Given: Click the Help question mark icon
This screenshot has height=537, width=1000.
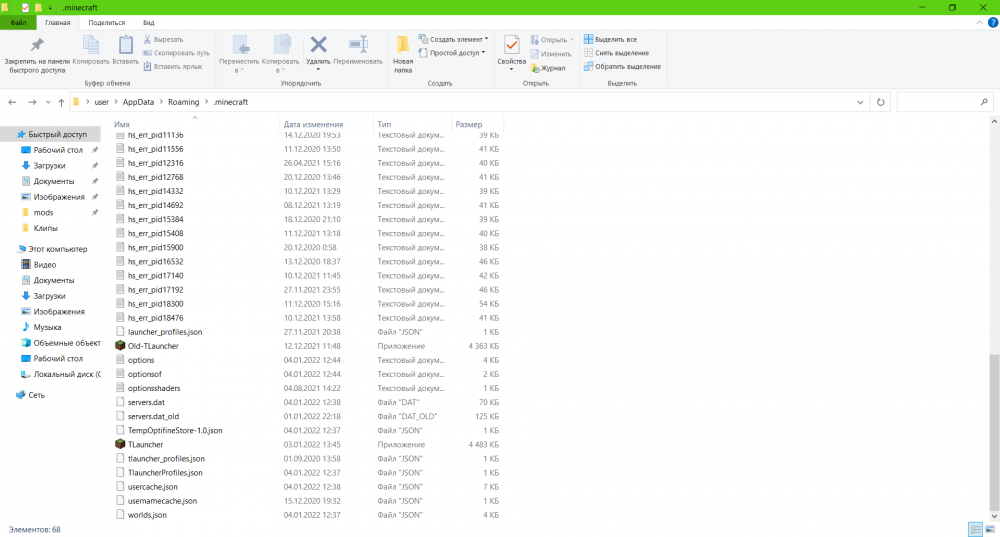Looking at the screenshot, I should point(992,22).
